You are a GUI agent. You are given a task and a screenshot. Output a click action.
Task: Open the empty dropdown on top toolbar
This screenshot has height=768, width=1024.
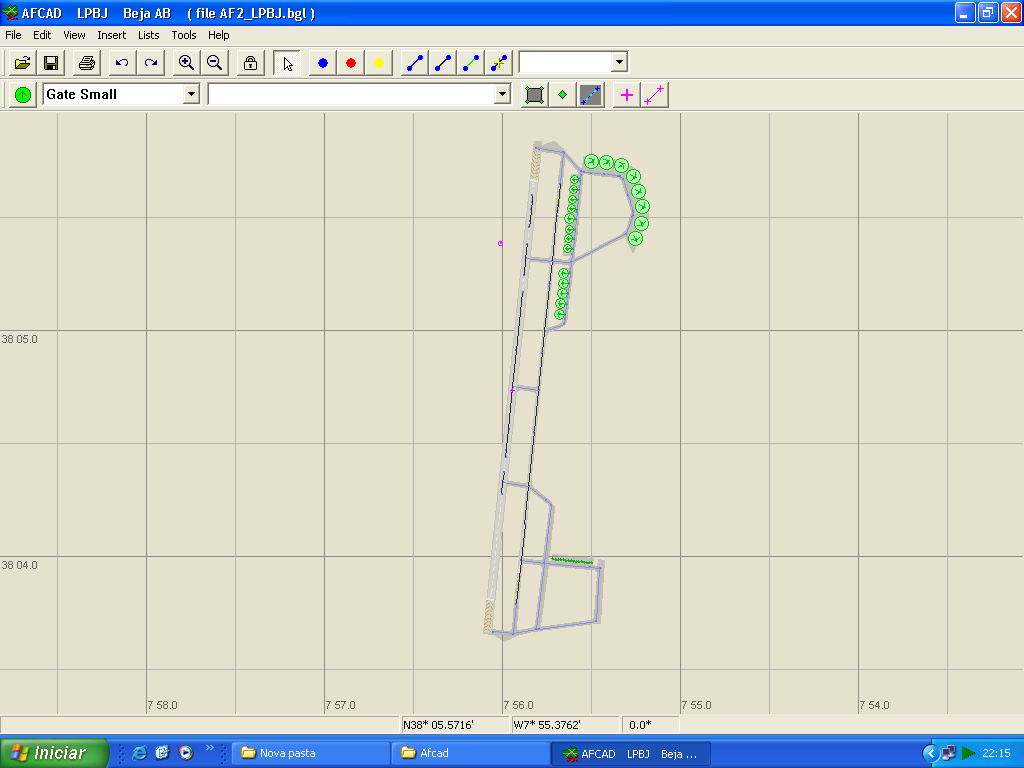coord(619,62)
